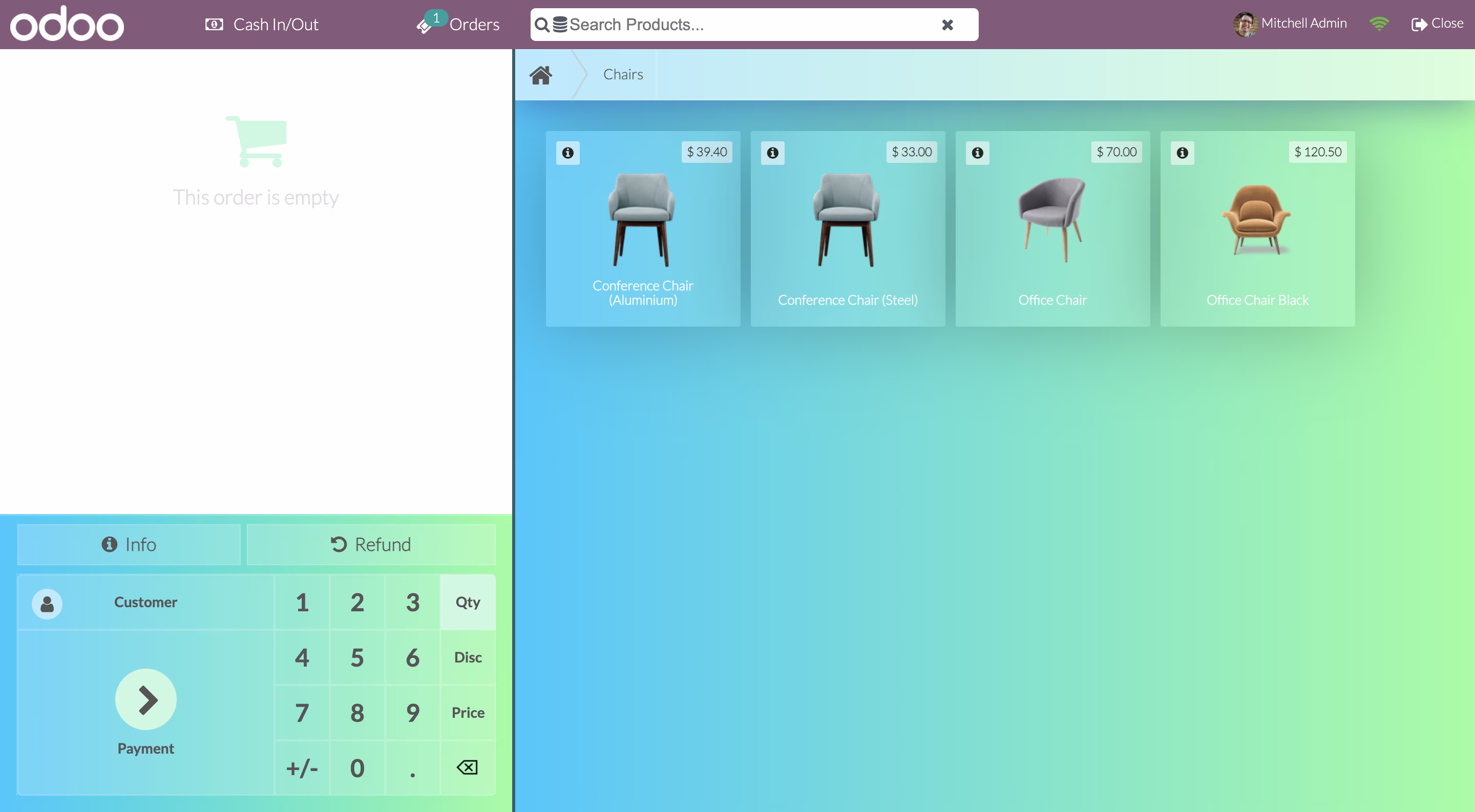Open Cash In/Out dialog

(x=262, y=25)
